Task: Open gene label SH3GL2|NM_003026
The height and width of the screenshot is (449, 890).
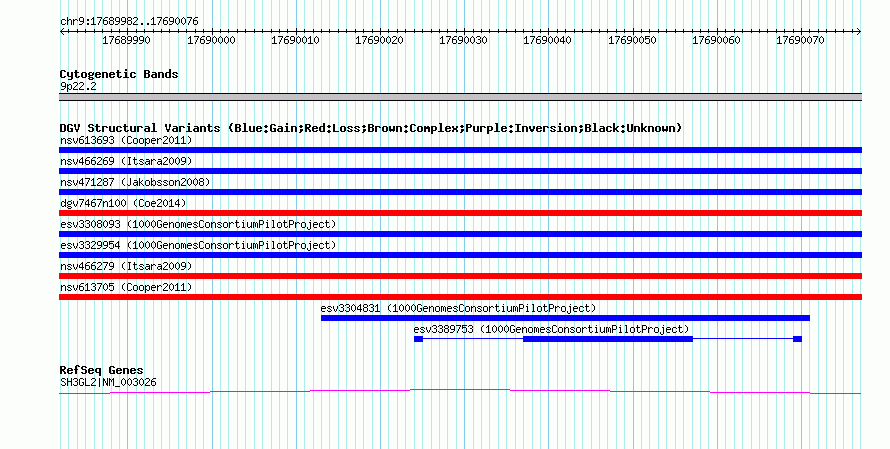Action: click(x=108, y=383)
